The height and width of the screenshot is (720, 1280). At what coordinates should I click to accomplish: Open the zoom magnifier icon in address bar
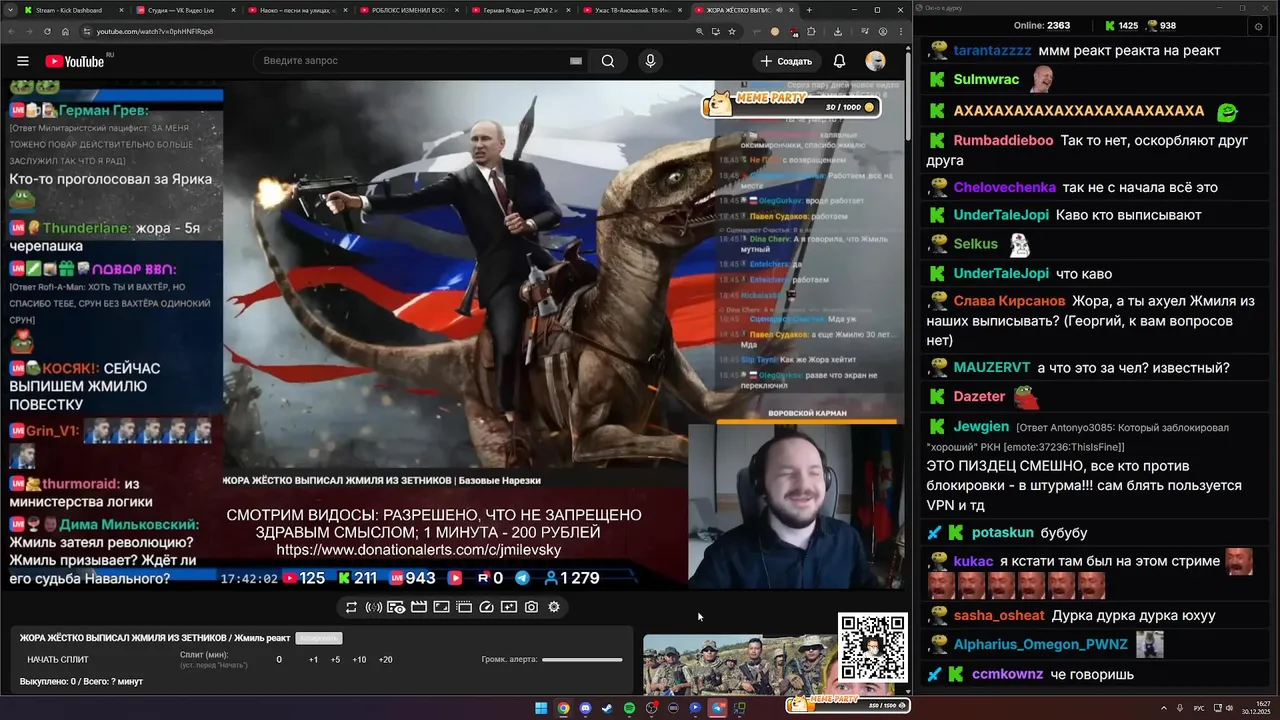point(699,31)
